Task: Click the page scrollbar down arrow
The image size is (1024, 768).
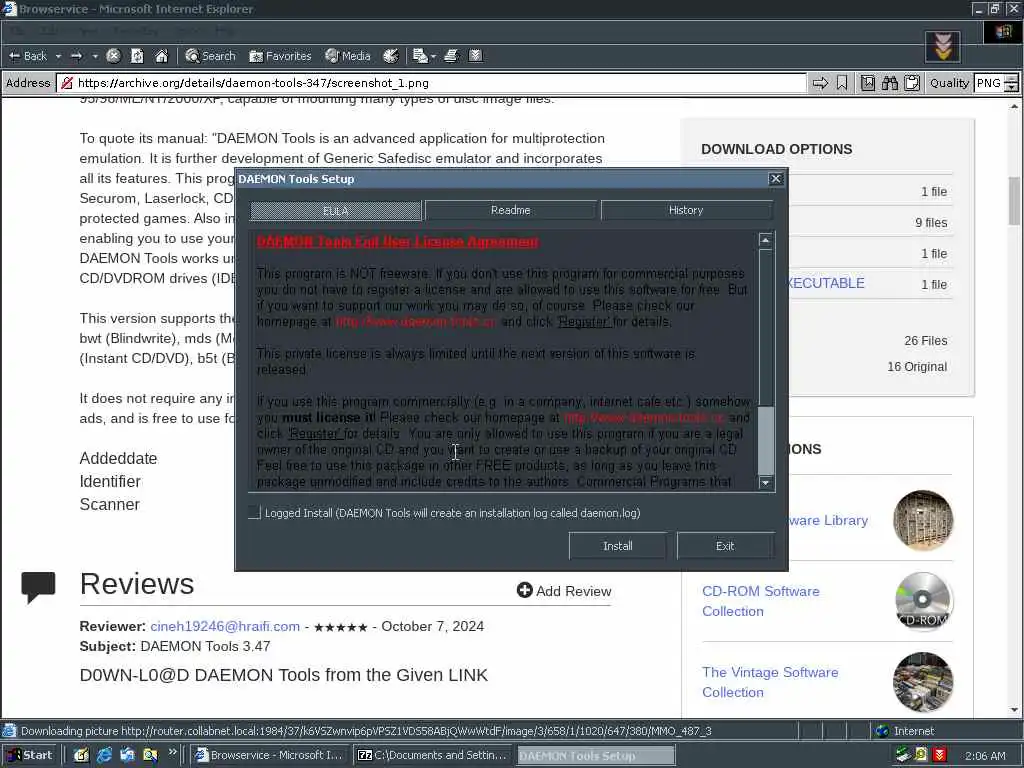Action: click(x=1014, y=710)
